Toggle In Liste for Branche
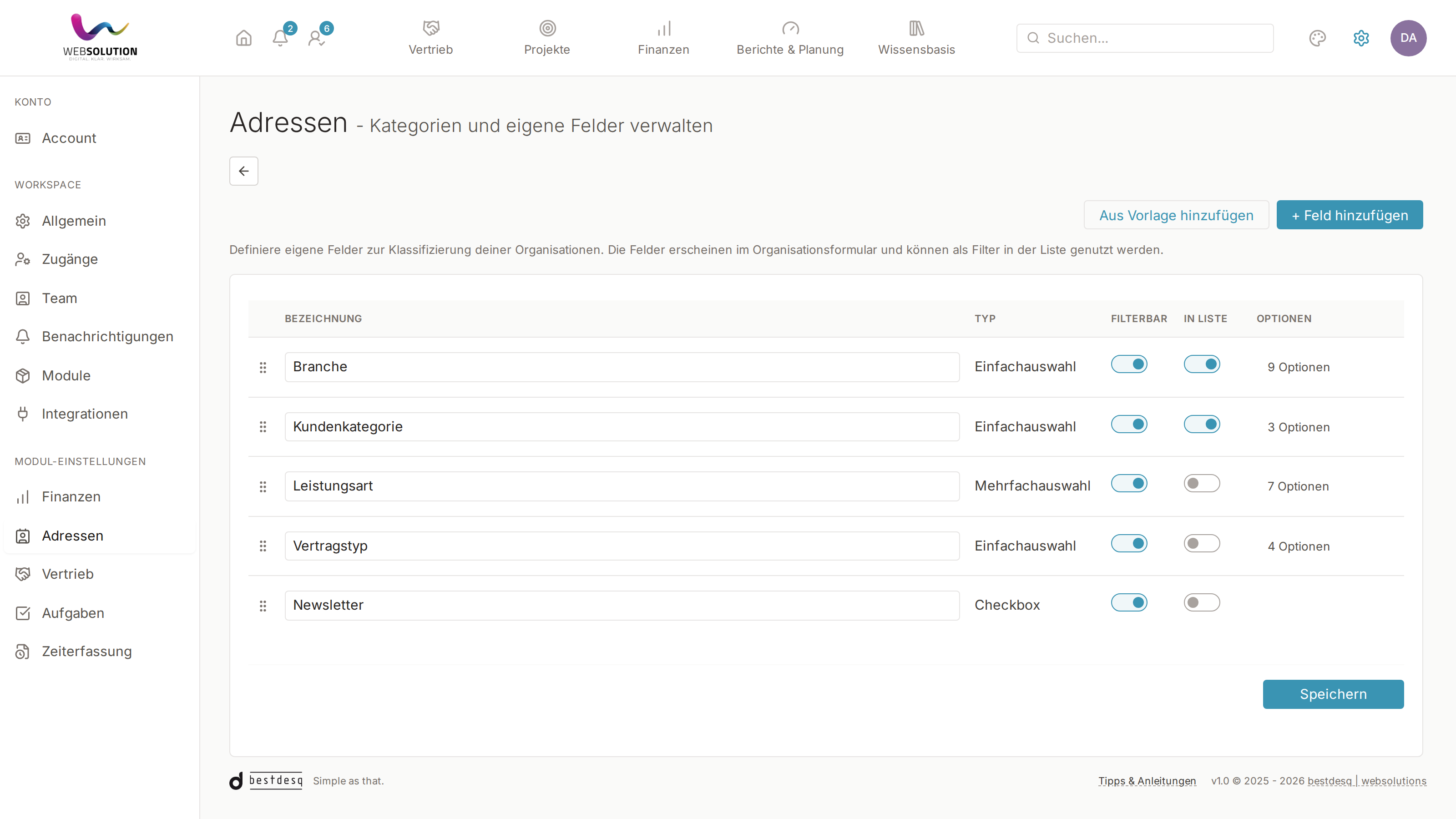The image size is (1456, 819). click(x=1202, y=364)
